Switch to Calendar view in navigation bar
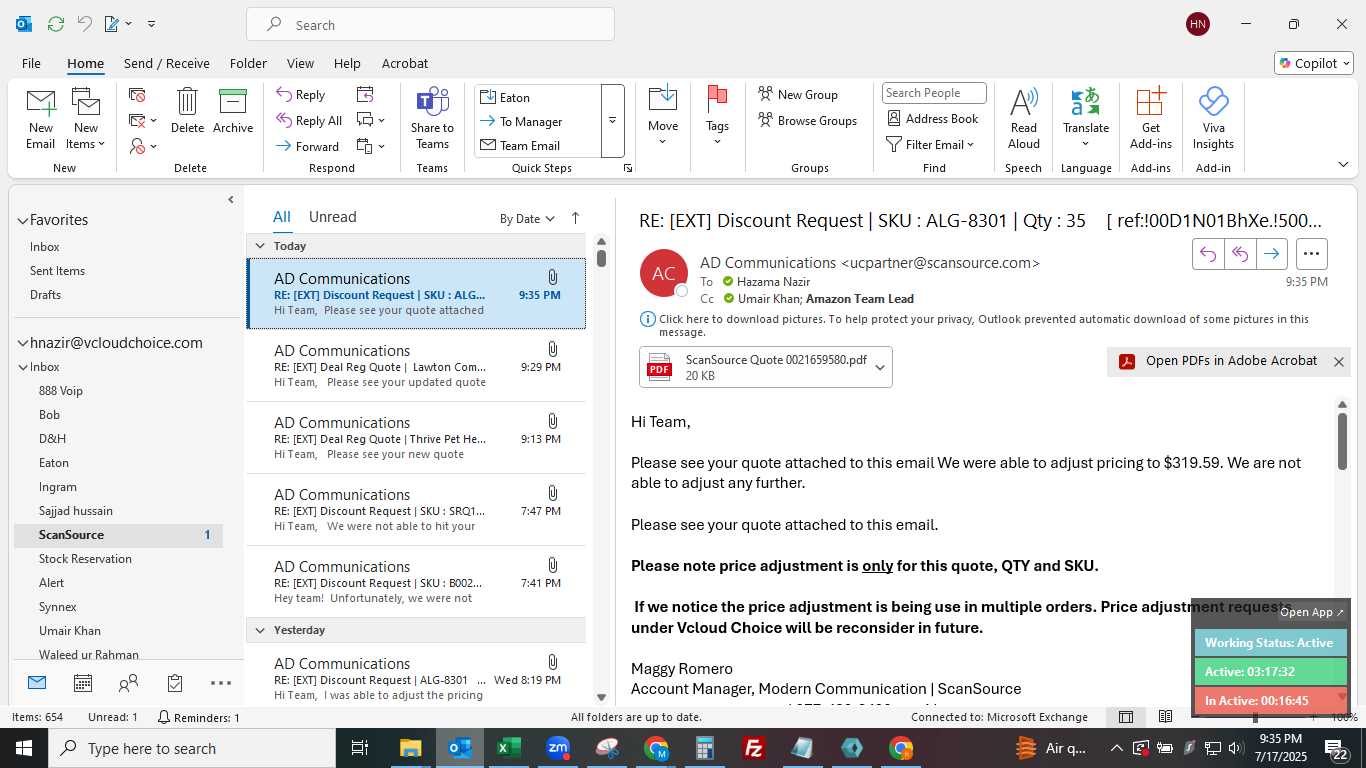1366x768 pixels. [83, 683]
